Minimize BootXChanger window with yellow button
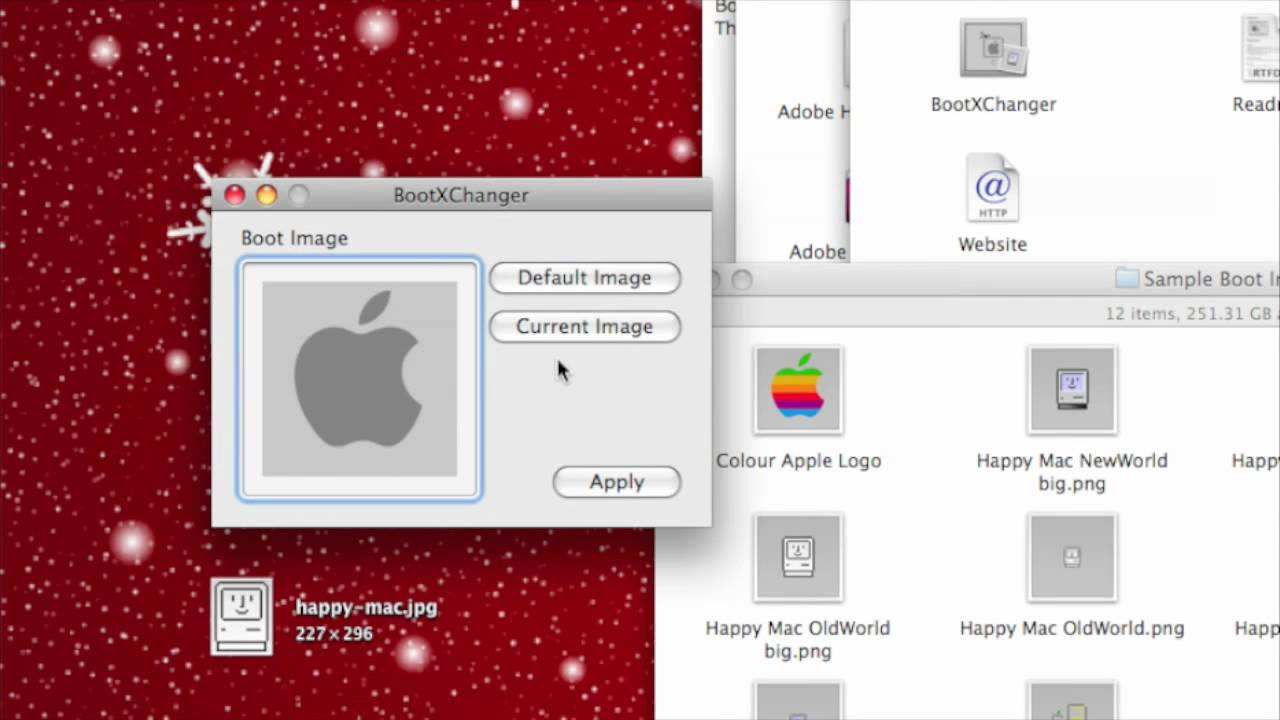 [267, 195]
